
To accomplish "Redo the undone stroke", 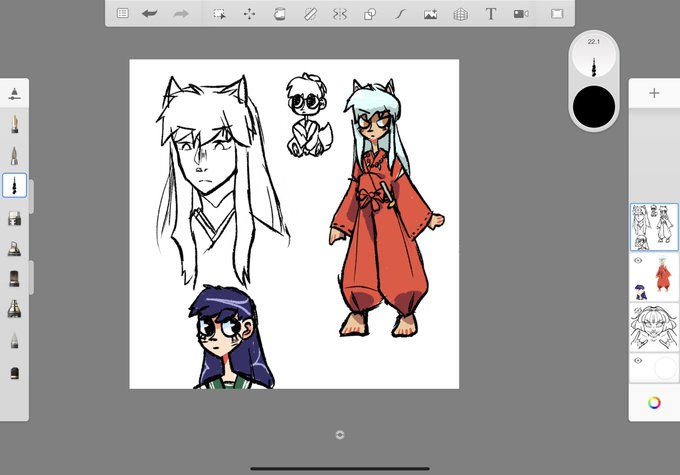I will pyautogui.click(x=181, y=14).
